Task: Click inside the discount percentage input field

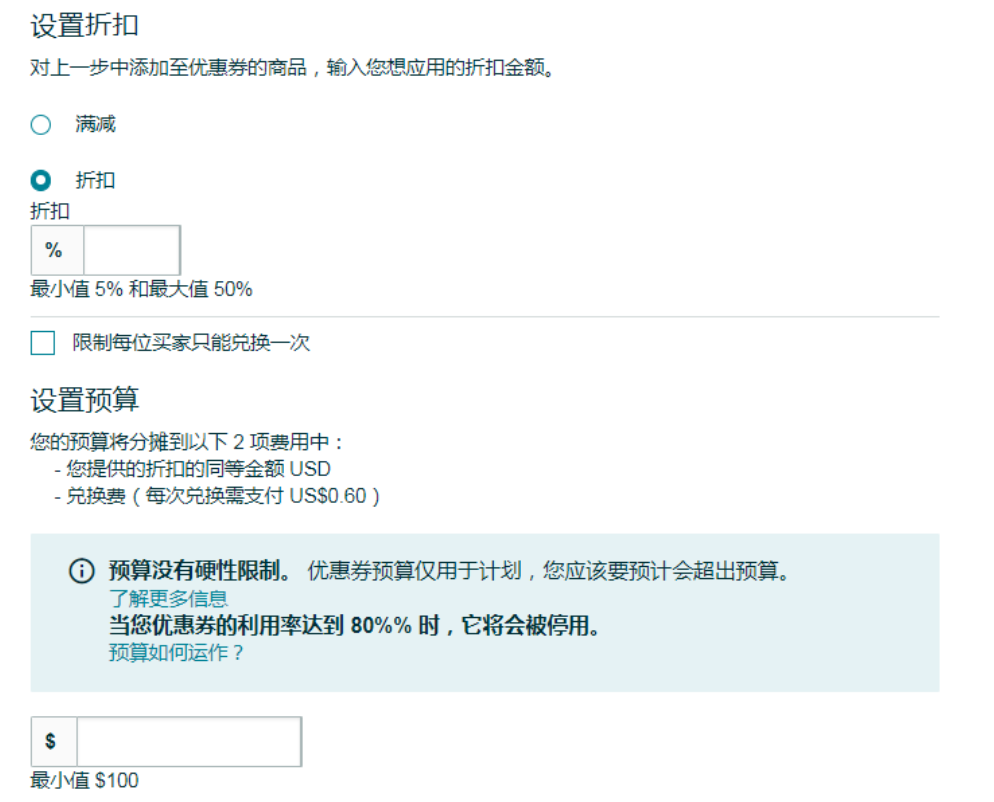Action: pos(130,250)
